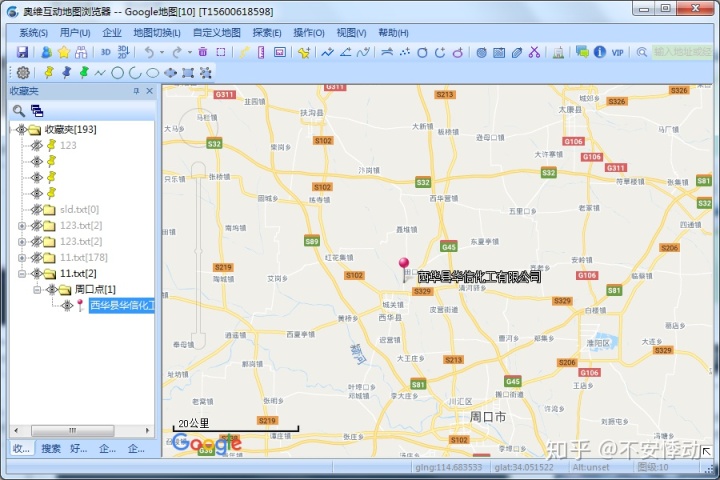Image resolution: width=720 pixels, height=480 pixels.
Task: Switch to the 搜索 panel tab
Action: pyautogui.click(x=51, y=448)
